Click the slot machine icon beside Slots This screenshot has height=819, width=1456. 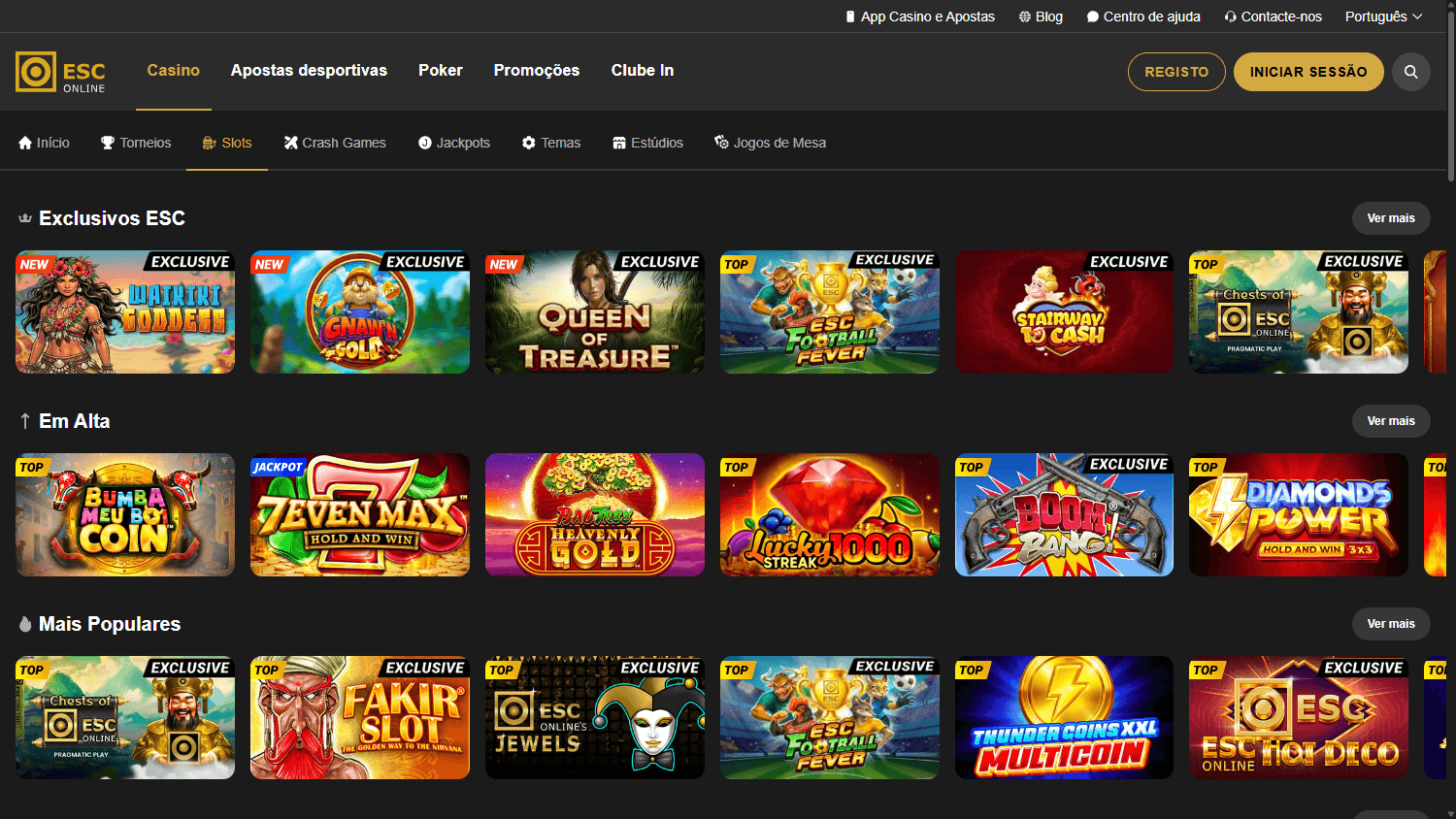tap(210, 143)
